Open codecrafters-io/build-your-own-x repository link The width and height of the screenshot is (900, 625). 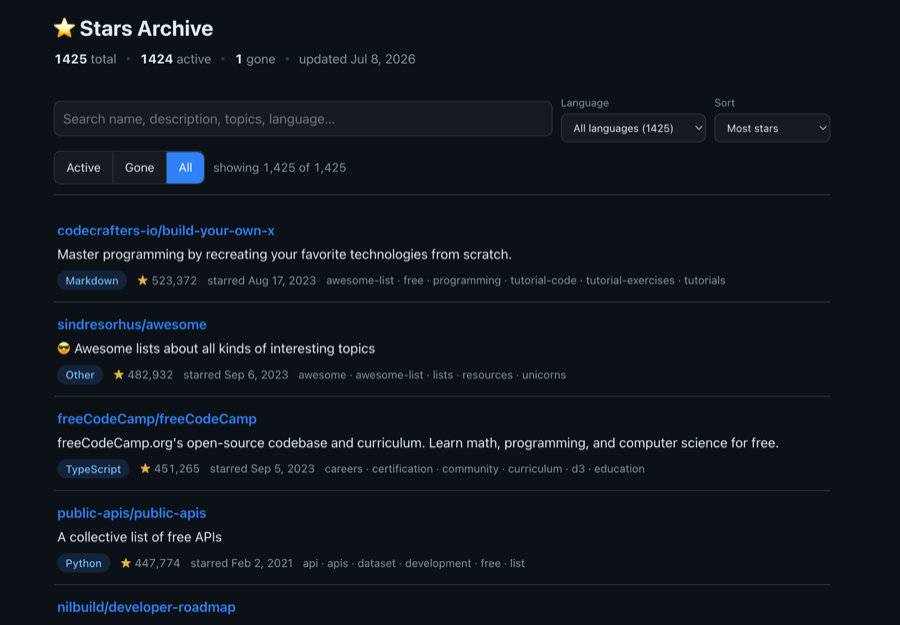point(166,230)
